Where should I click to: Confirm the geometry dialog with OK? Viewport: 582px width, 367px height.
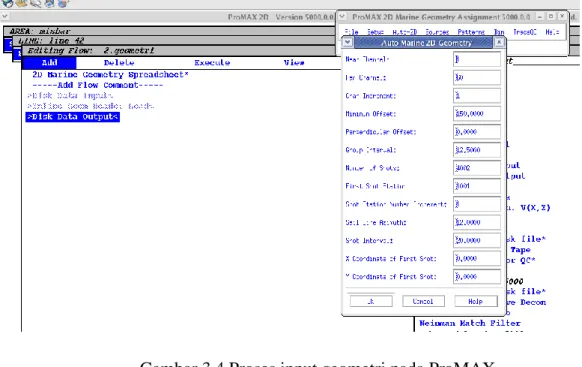(x=371, y=301)
